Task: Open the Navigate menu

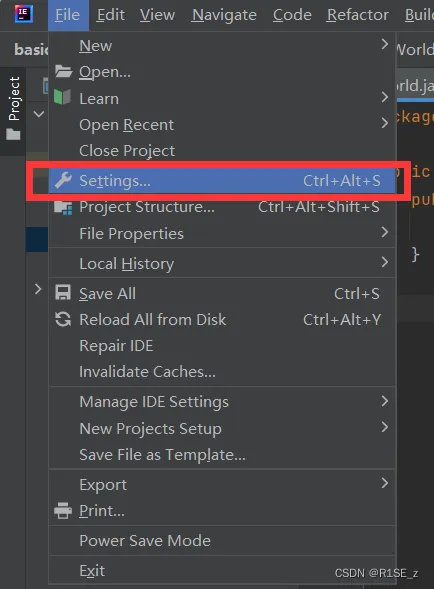Action: [224, 15]
